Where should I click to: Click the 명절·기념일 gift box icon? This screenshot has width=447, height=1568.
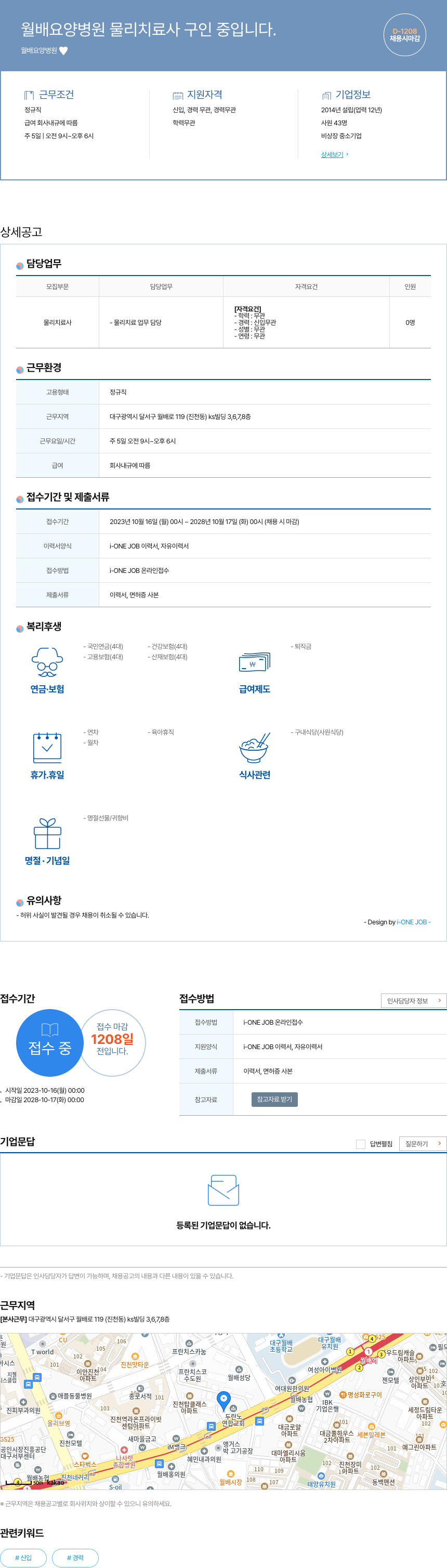(47, 833)
